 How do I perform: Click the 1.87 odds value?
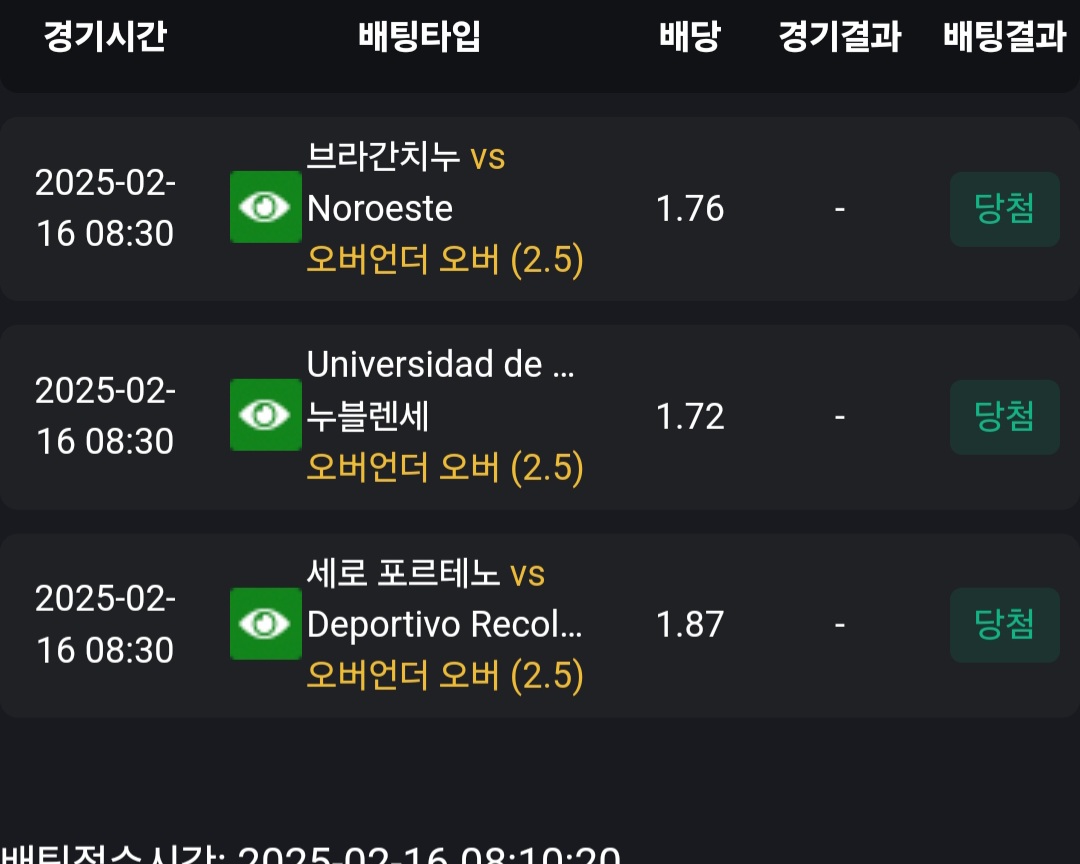click(x=690, y=625)
